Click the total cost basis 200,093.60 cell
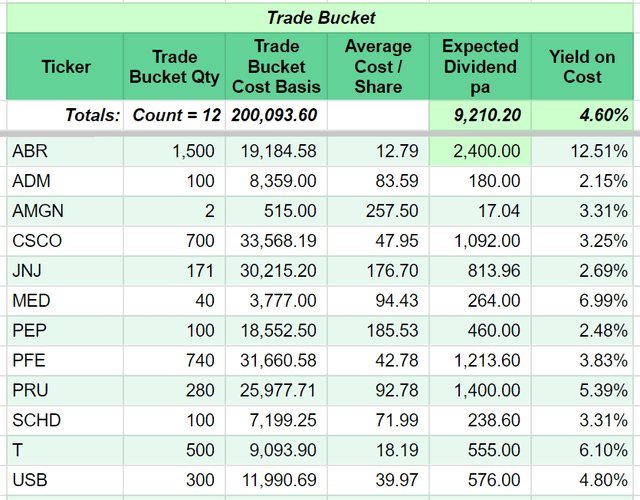 pyautogui.click(x=276, y=115)
